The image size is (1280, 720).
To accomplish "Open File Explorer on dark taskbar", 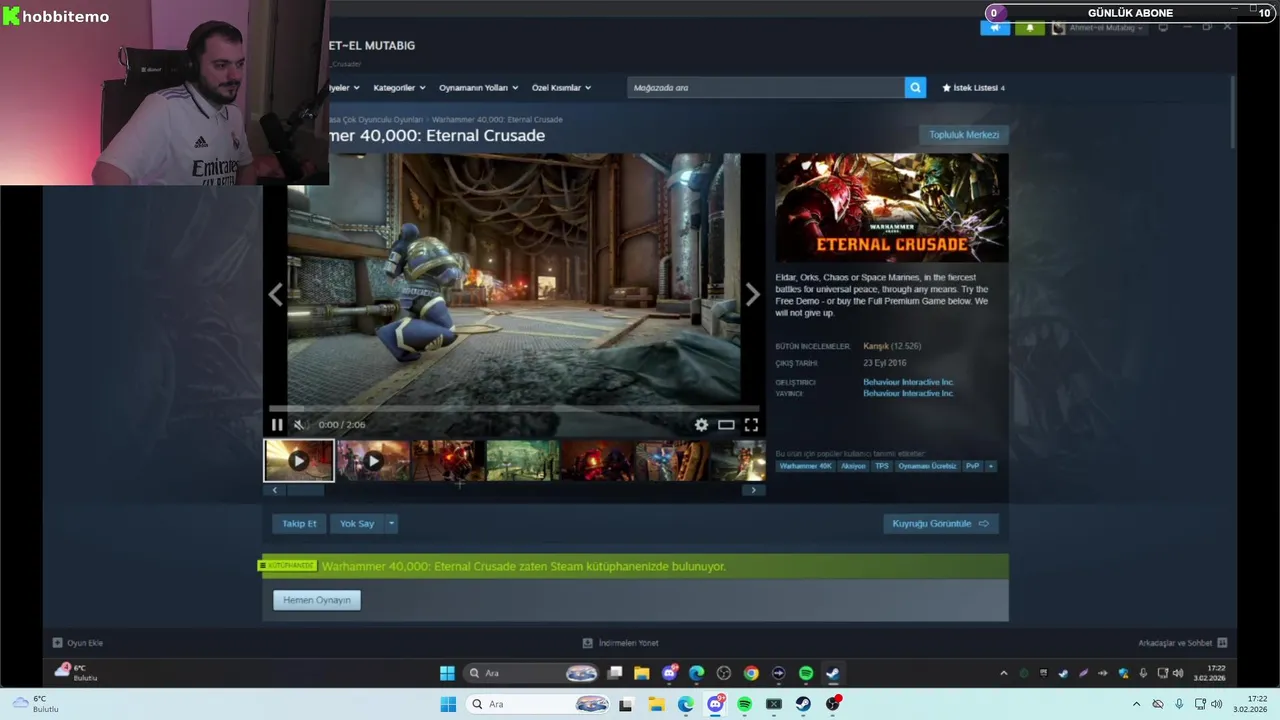I will 642,674.
